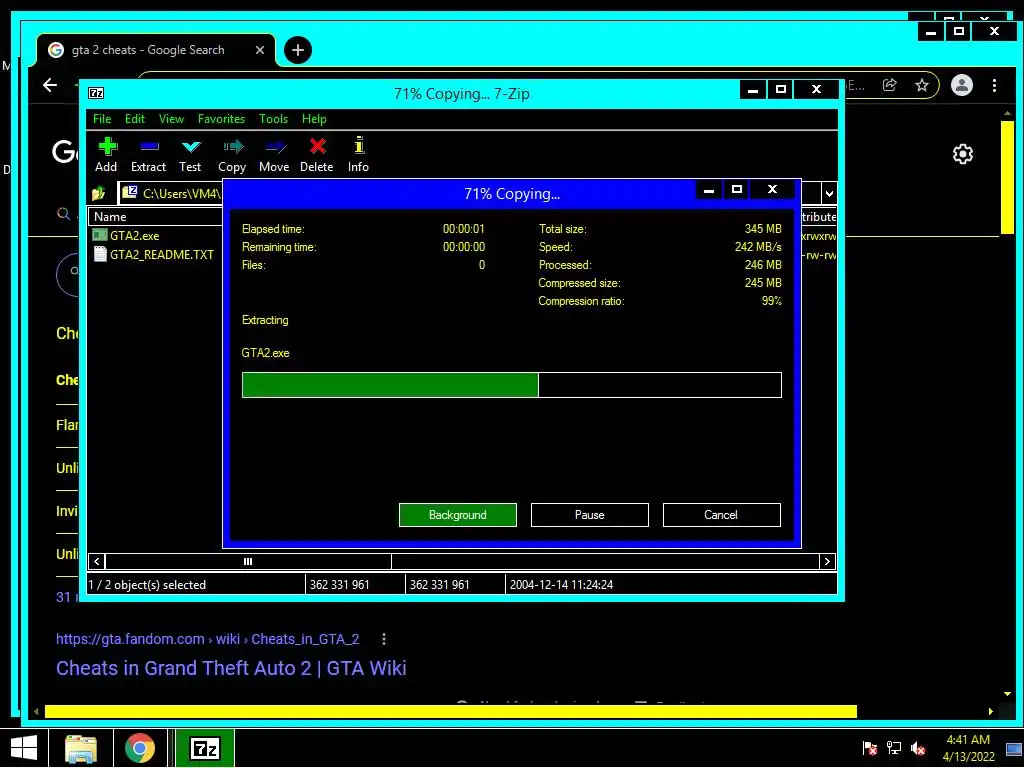Close the gta 2 cheats Chrome tab
Image resolution: width=1024 pixels, height=768 pixels.
(x=260, y=50)
